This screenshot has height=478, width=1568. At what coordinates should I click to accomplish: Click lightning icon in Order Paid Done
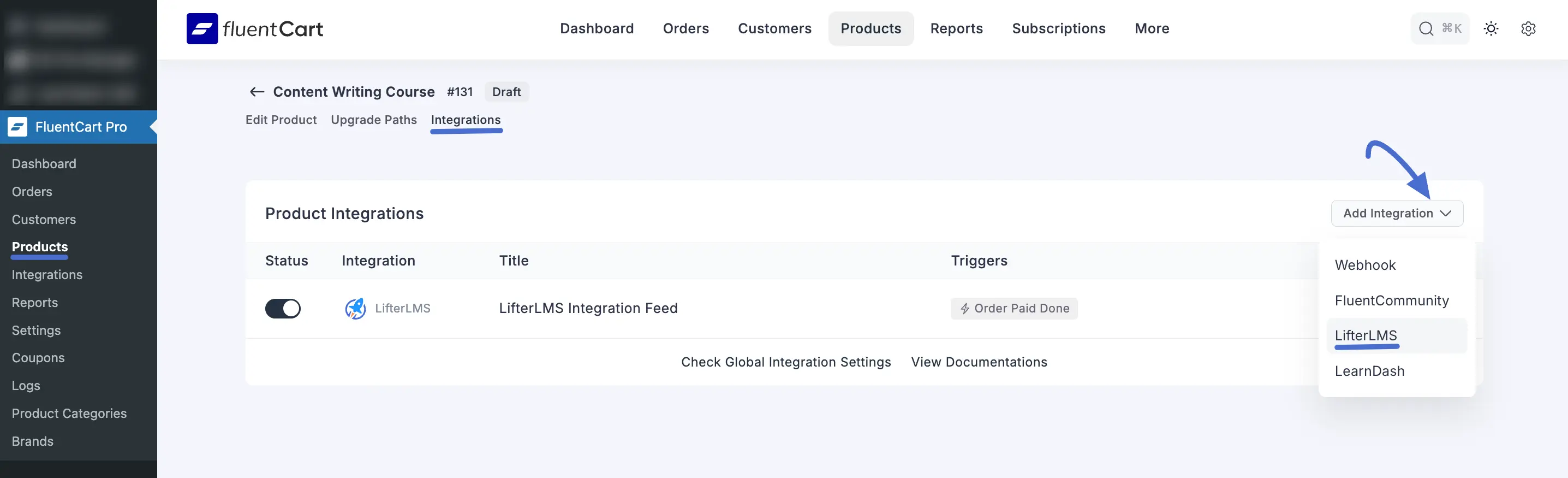[965, 309]
